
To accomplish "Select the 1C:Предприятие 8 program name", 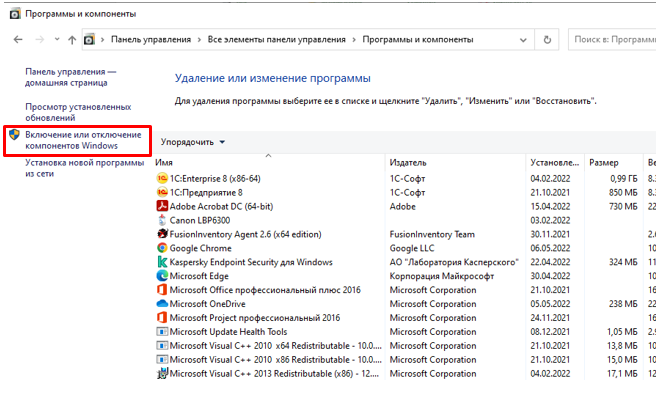I will click(206, 192).
